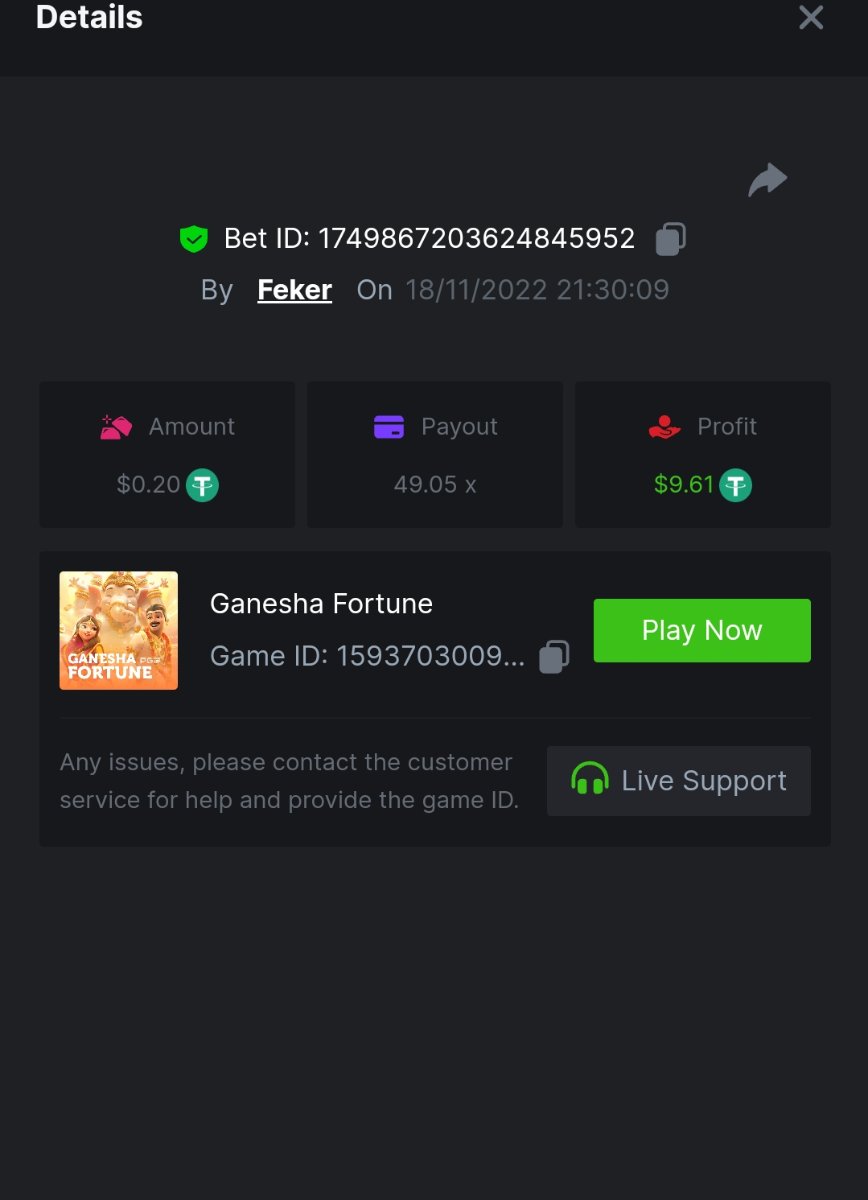The height and width of the screenshot is (1200, 868).
Task: Click the share arrow icon
Action: [x=768, y=180]
